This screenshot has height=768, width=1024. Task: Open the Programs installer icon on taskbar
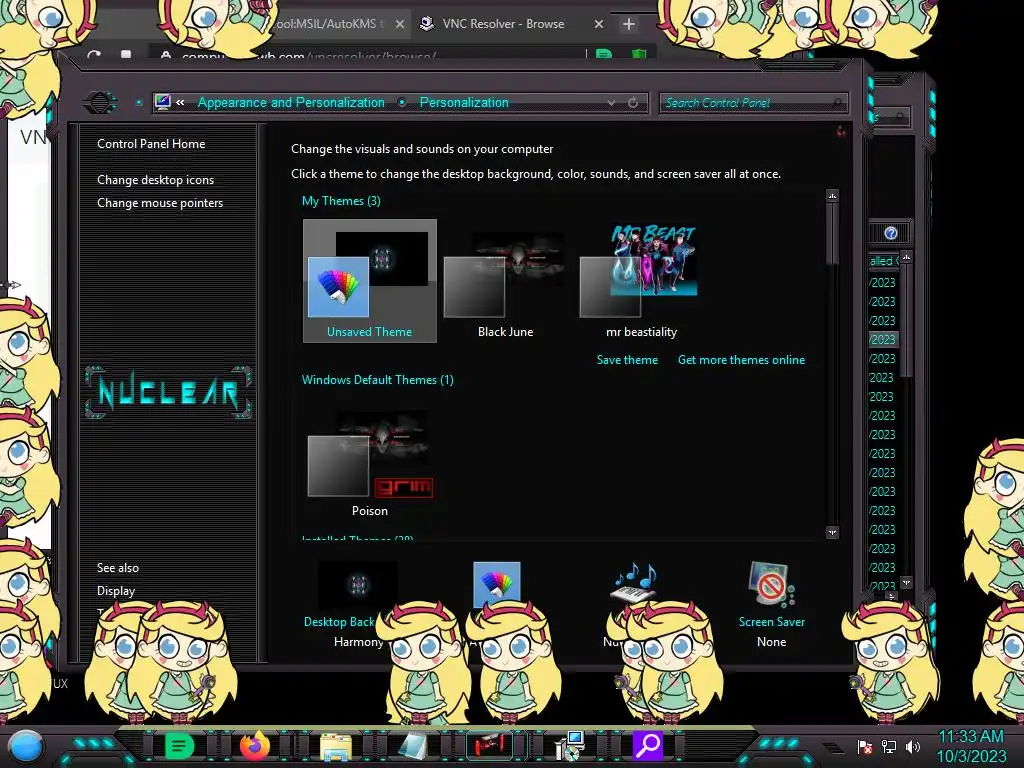569,746
